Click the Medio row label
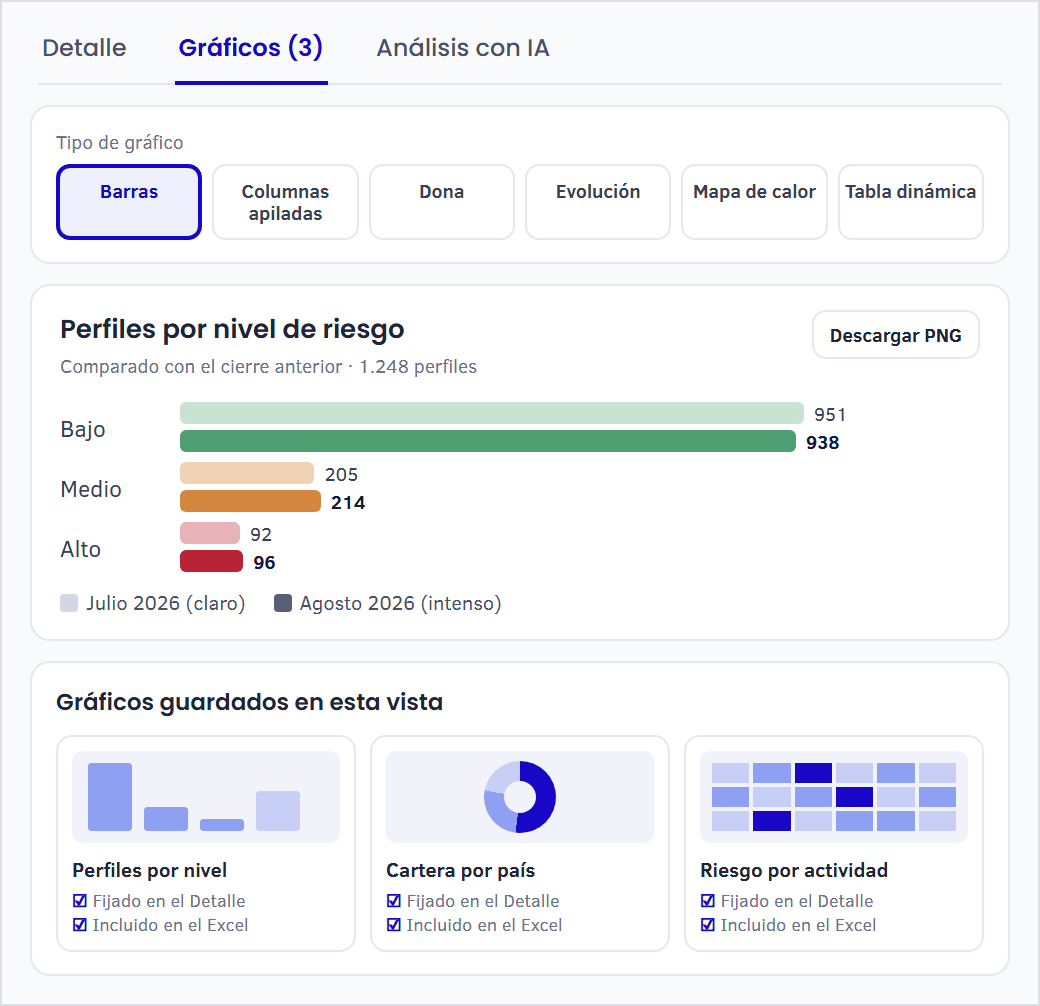1040x1006 pixels. [91, 489]
